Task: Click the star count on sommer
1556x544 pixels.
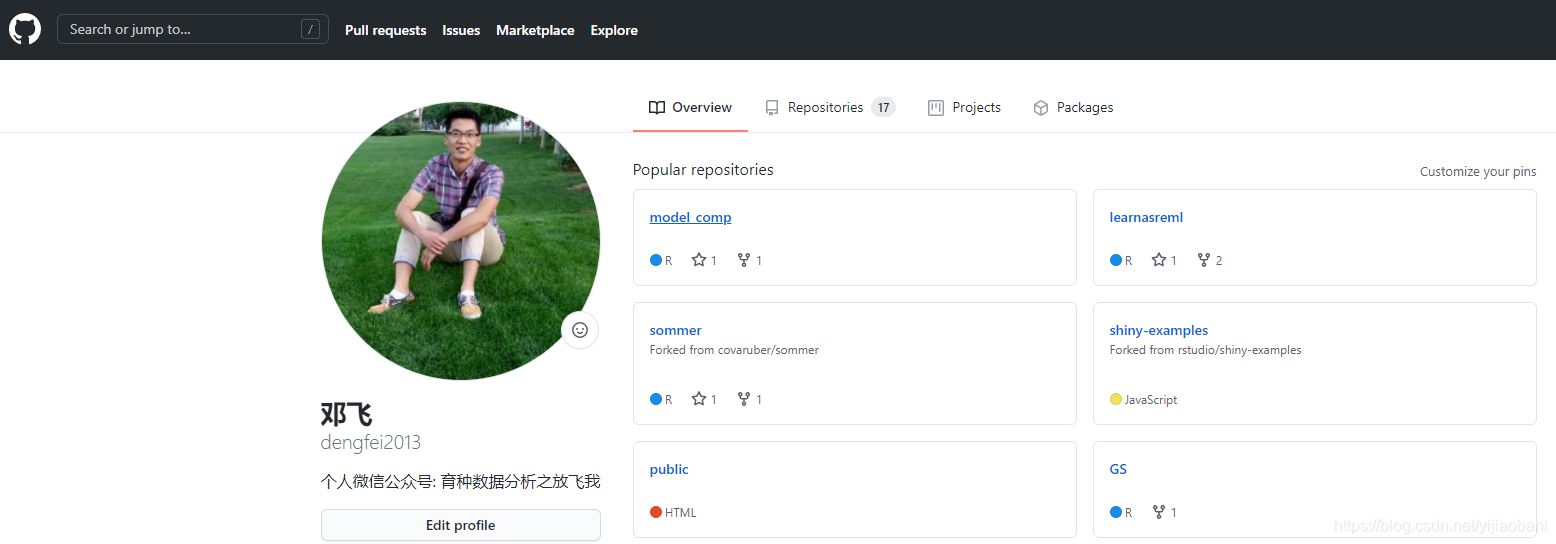Action: tap(704, 399)
